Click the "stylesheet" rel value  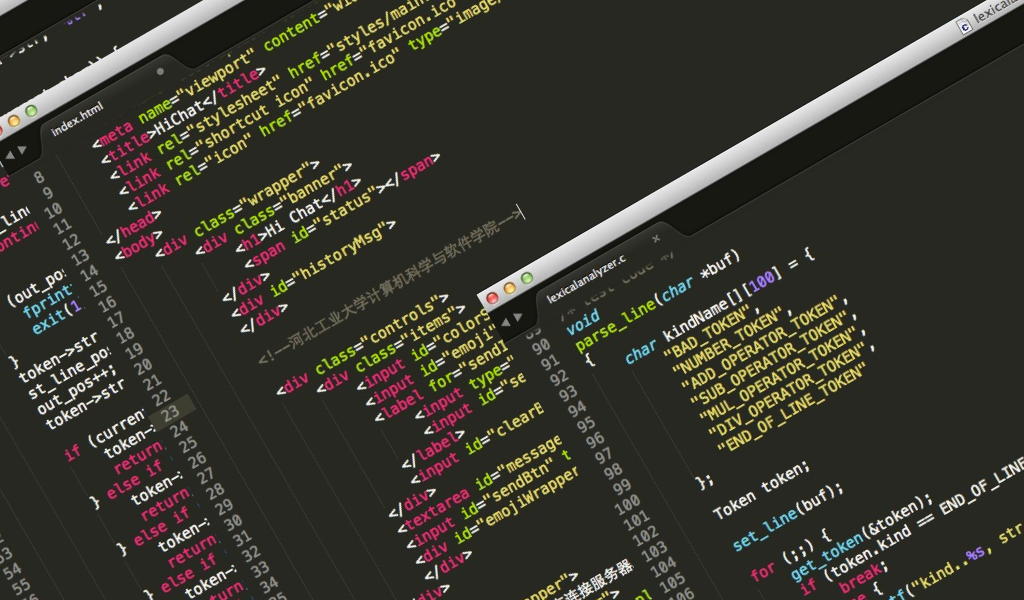pos(237,105)
